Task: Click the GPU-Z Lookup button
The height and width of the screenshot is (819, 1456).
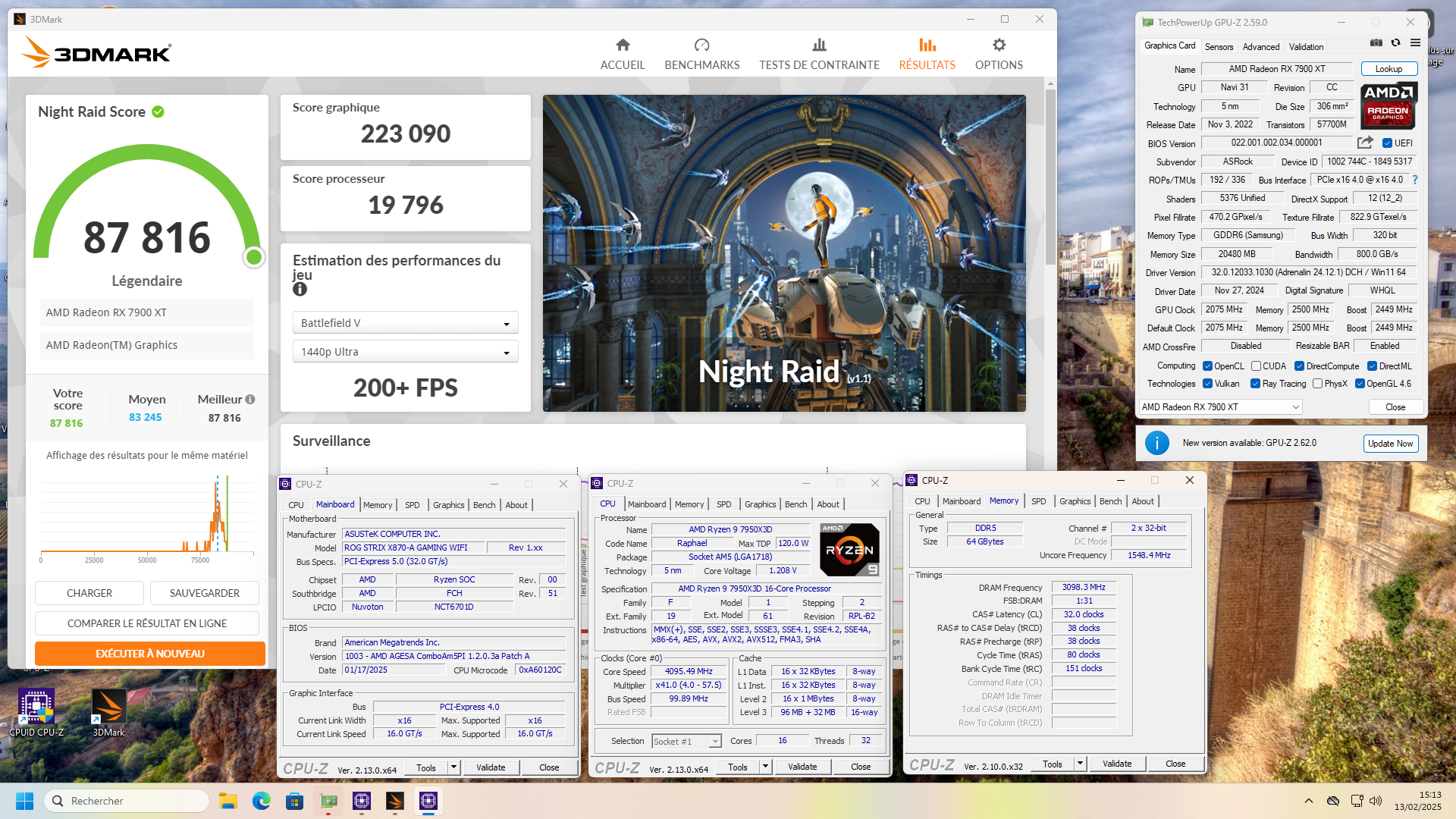Action: coord(1389,69)
